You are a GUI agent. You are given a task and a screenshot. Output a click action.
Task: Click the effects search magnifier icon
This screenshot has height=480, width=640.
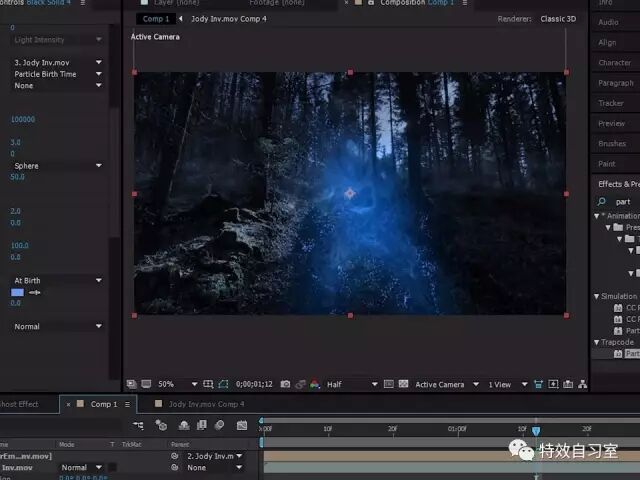click(x=601, y=201)
